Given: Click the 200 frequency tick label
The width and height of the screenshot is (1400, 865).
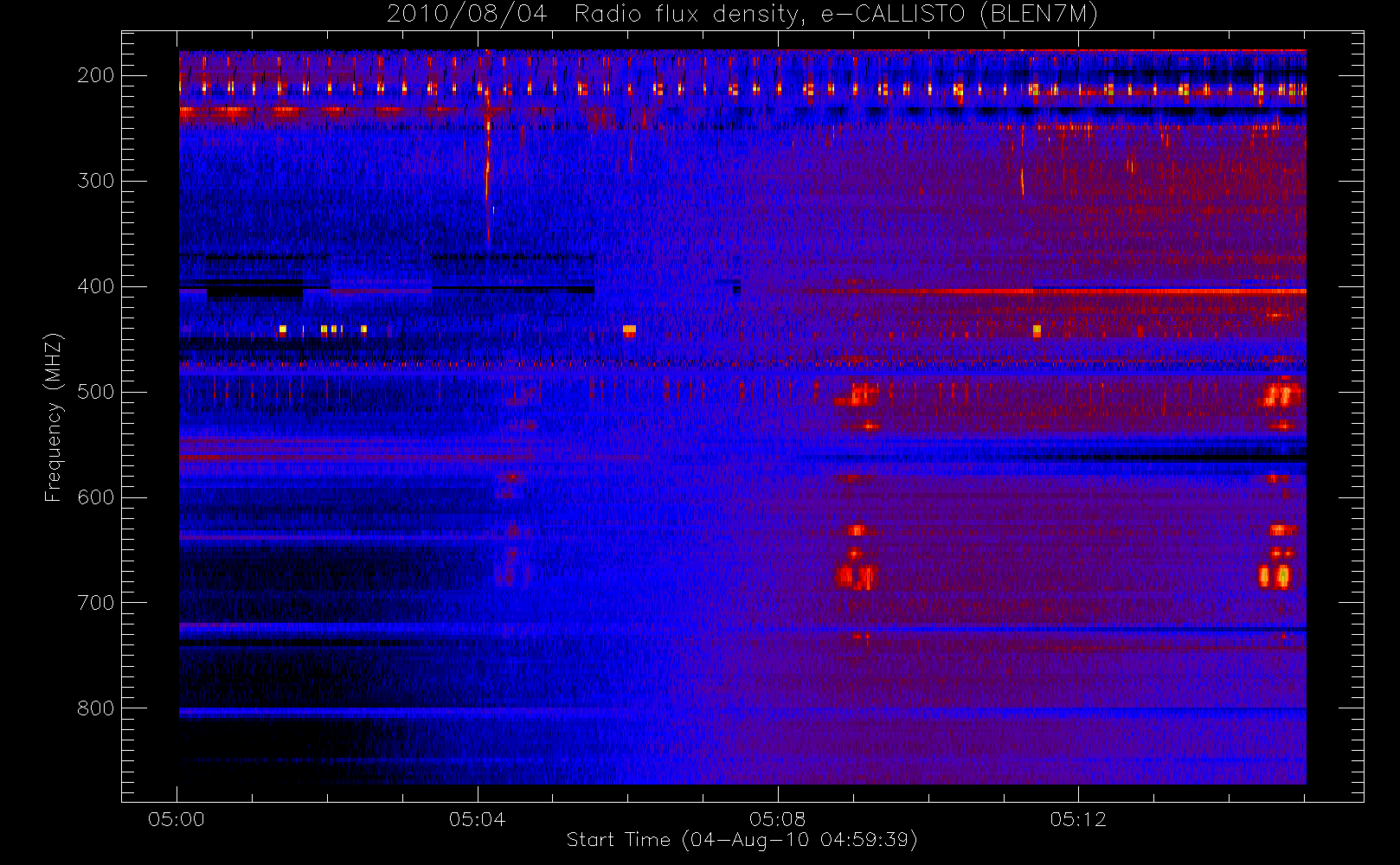Looking at the screenshot, I should pyautogui.click(x=96, y=75).
